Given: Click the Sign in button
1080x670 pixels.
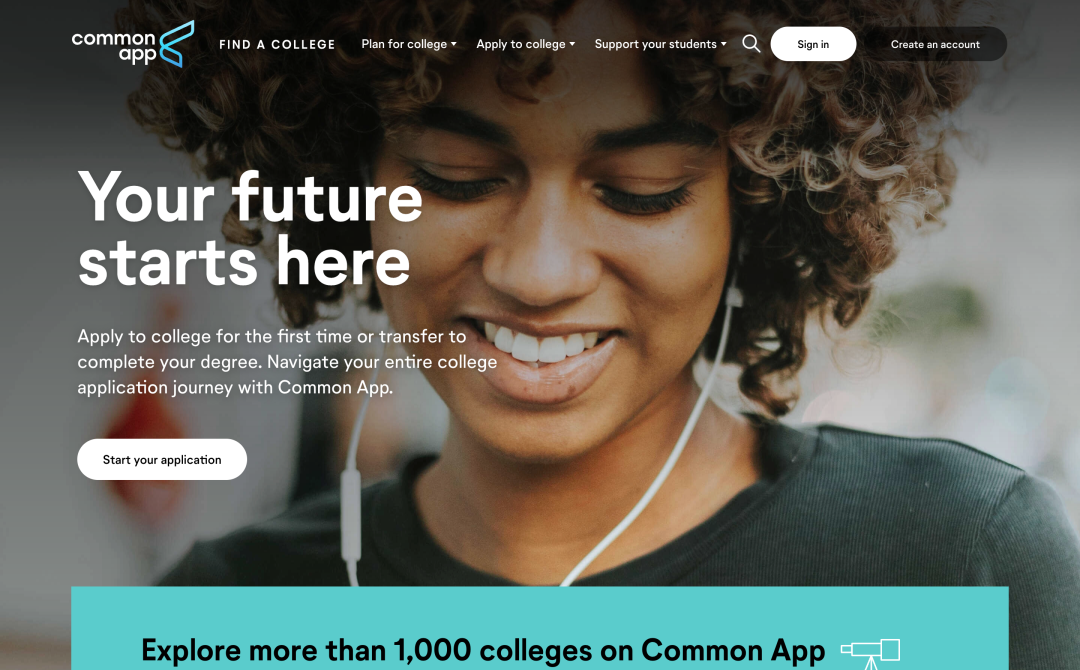Looking at the screenshot, I should (x=813, y=44).
